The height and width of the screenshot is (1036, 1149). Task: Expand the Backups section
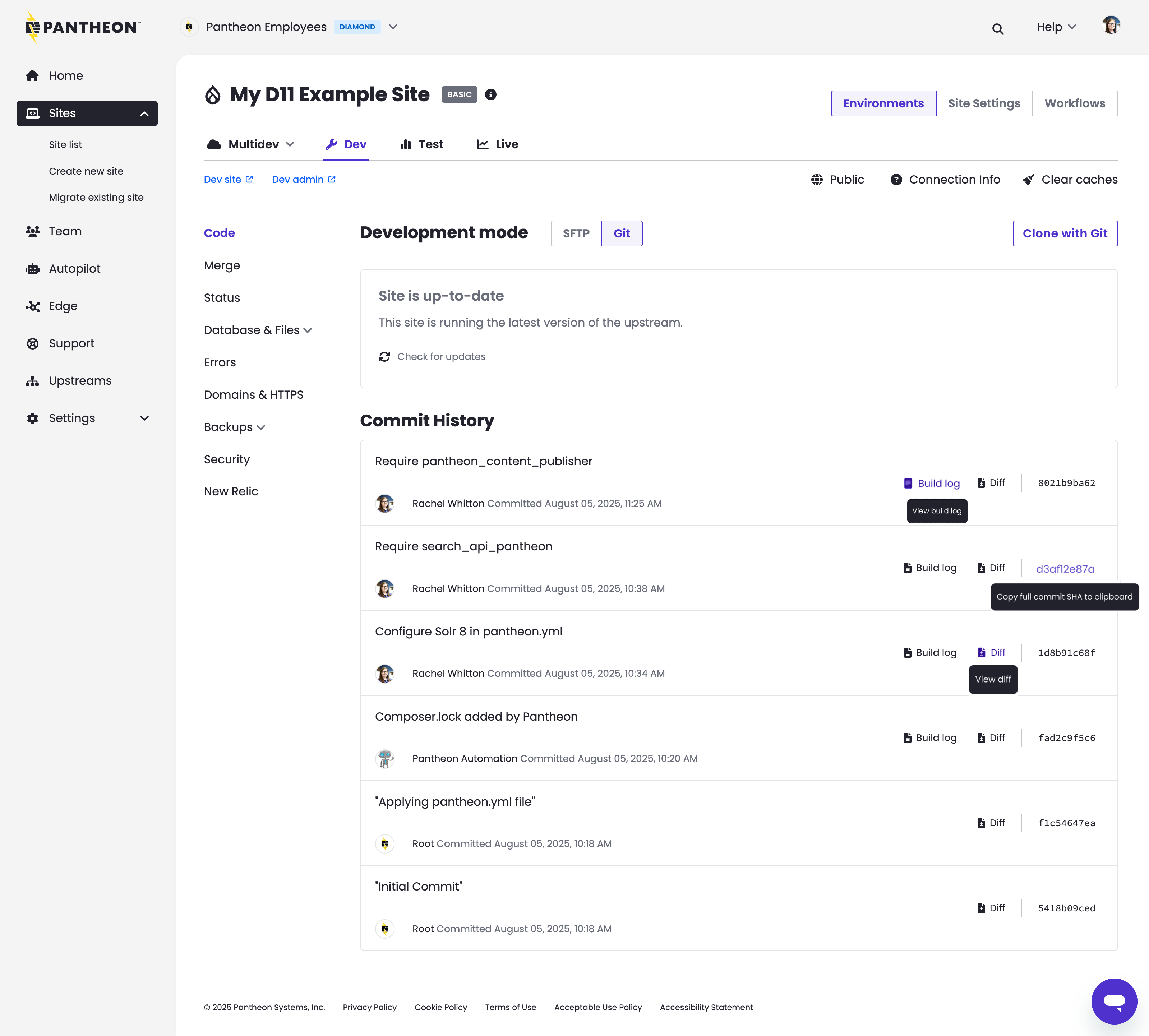(x=235, y=427)
